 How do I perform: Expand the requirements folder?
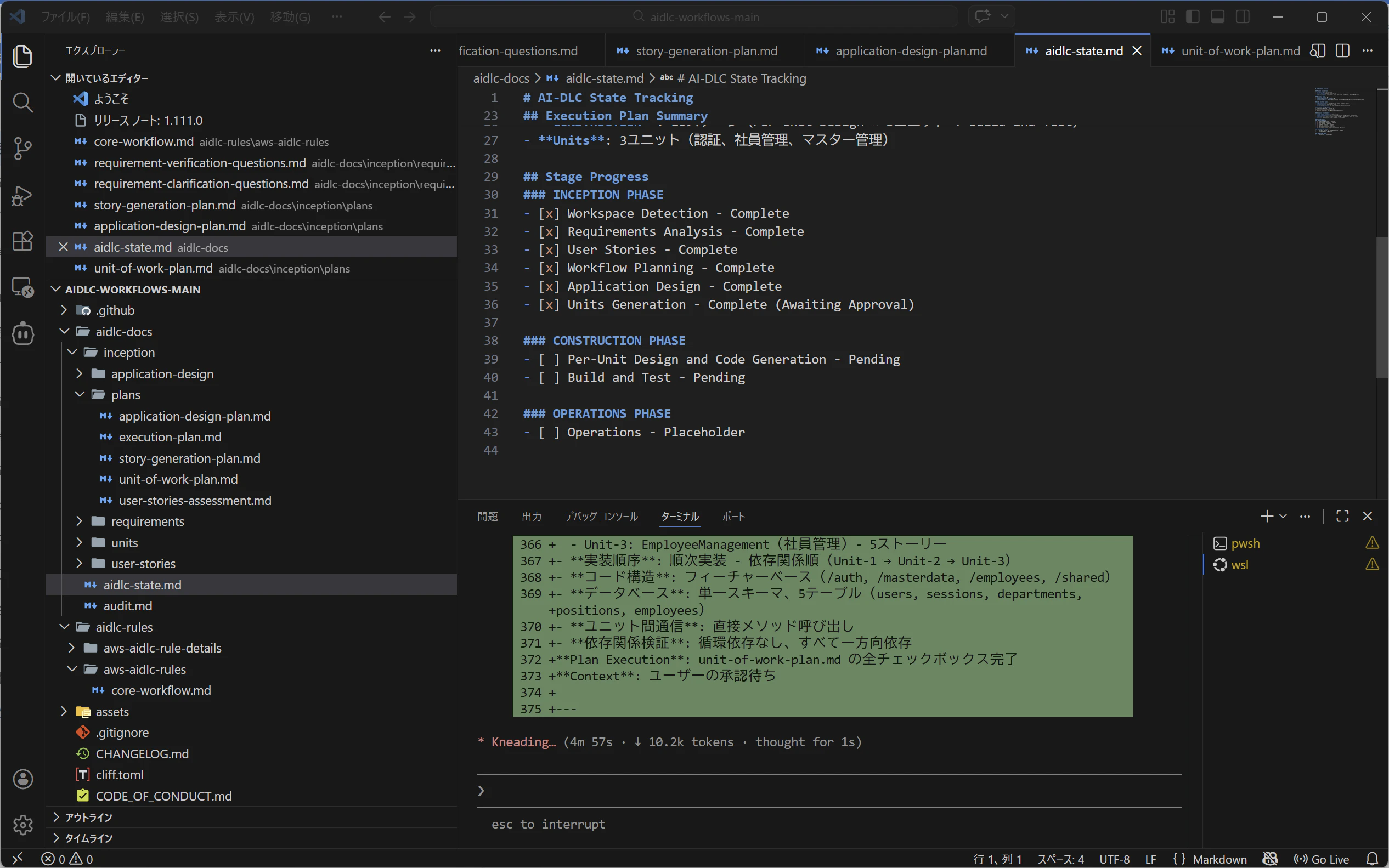[79, 521]
